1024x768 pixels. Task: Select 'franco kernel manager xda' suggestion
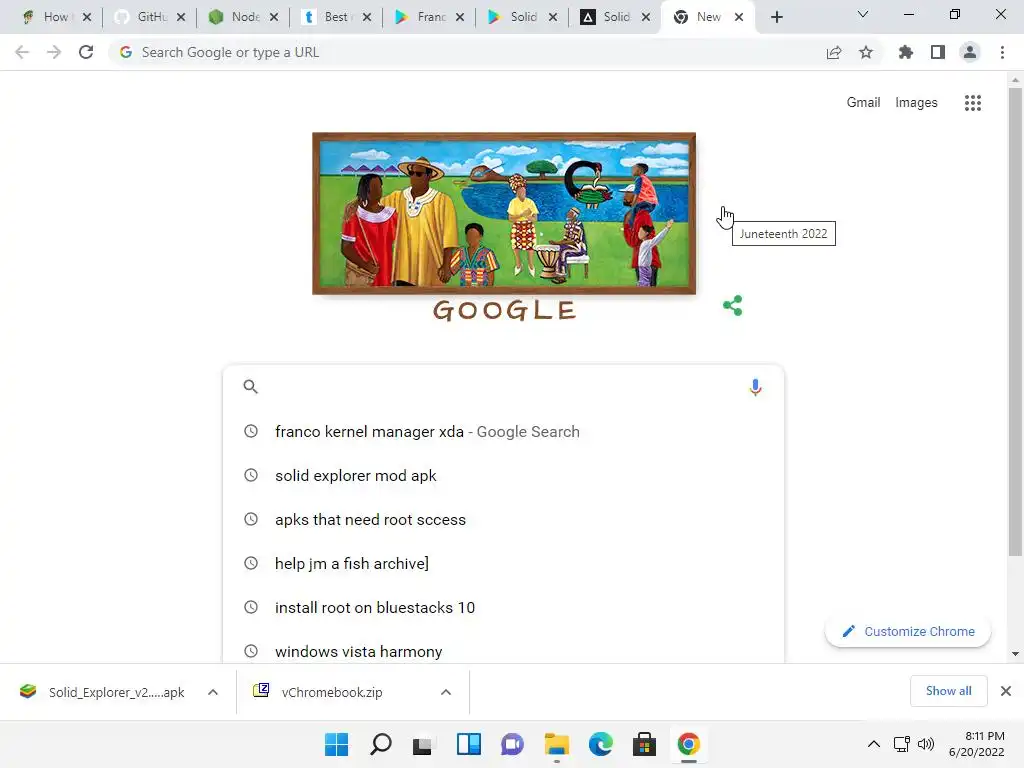503,432
